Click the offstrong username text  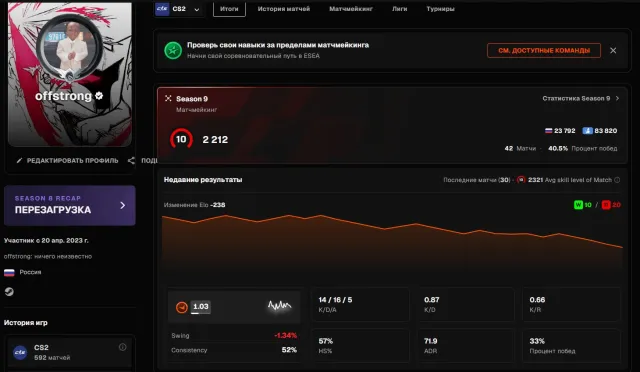pos(63,96)
